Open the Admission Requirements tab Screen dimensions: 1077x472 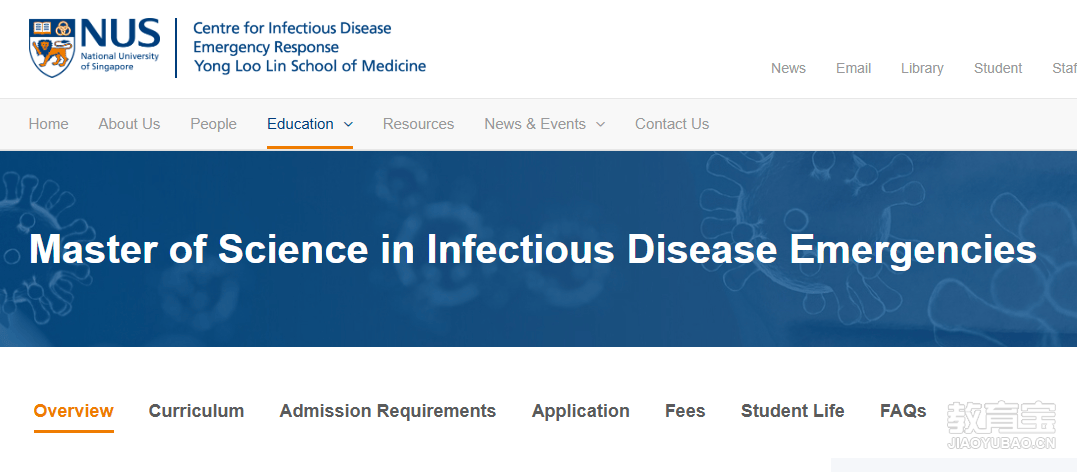[387, 411]
